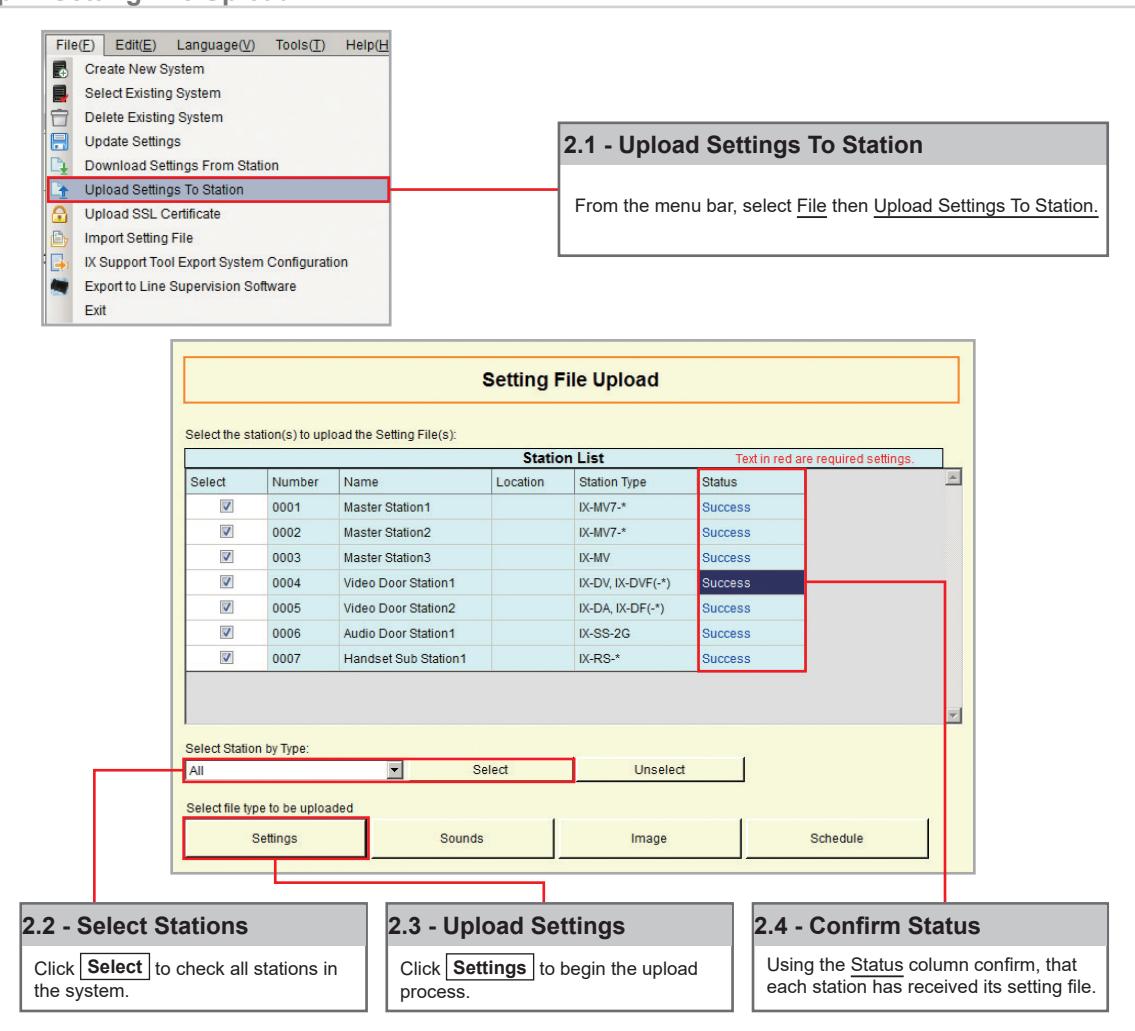
Task: Click the Update Settings floppy disk icon
Action: [60, 141]
